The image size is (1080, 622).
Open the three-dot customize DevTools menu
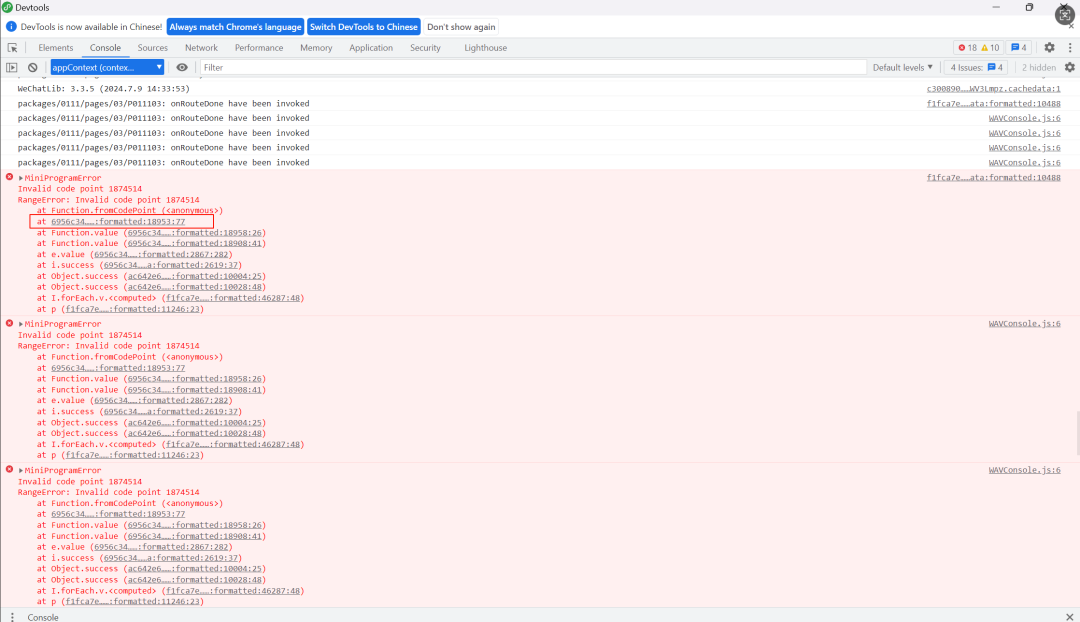pyautogui.click(x=1070, y=48)
